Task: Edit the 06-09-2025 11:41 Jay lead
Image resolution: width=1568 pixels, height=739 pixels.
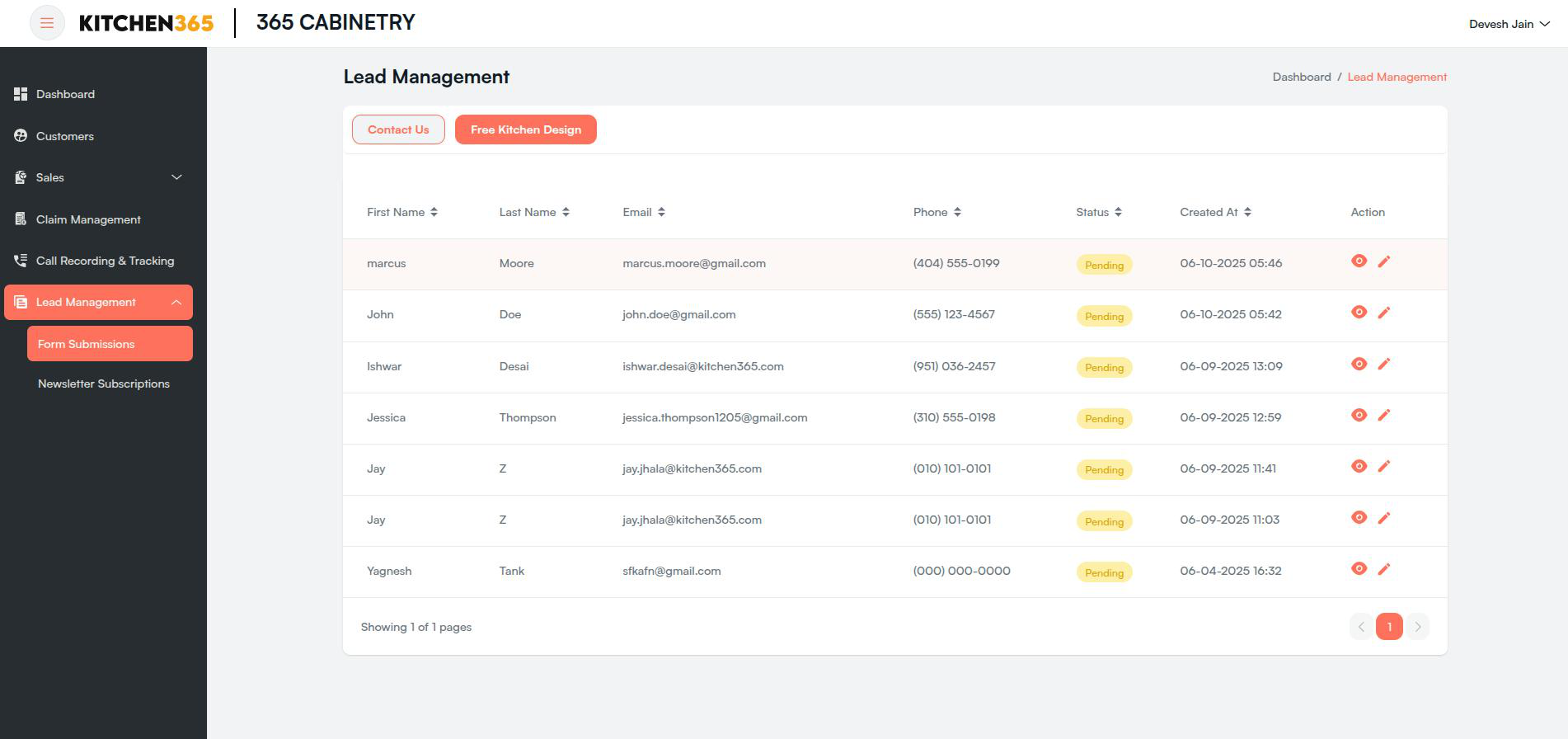Action: pos(1384,466)
